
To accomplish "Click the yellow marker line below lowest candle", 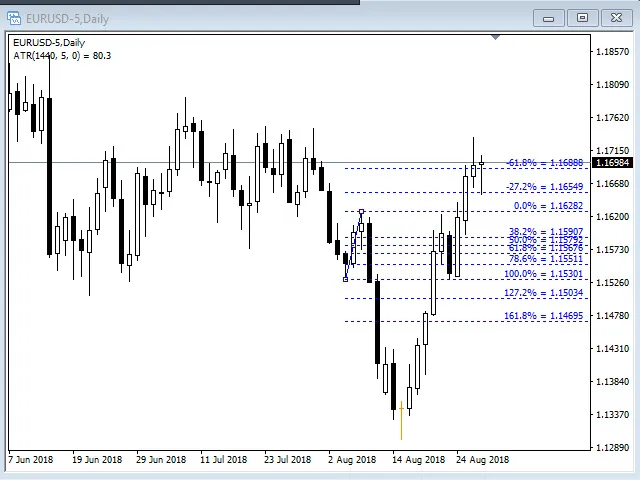I will (x=401, y=422).
